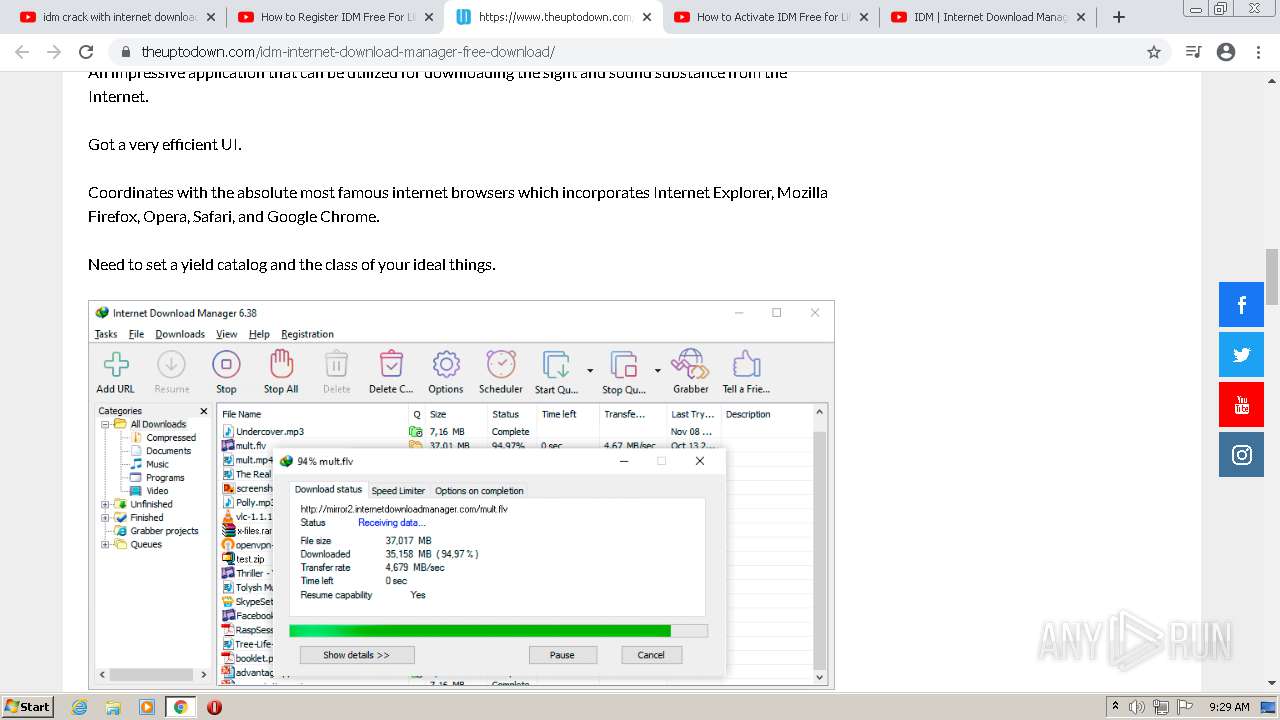The image size is (1280, 720).
Task: Reload the current page
Action: click(86, 52)
